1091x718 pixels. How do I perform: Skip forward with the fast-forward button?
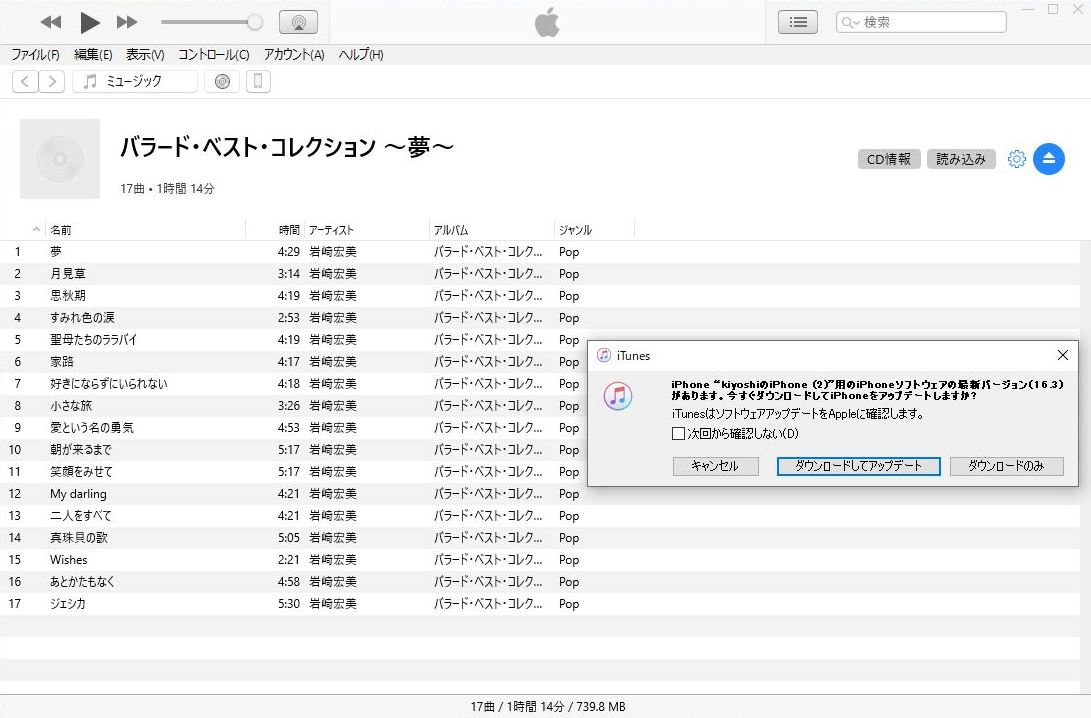pyautogui.click(x=127, y=22)
